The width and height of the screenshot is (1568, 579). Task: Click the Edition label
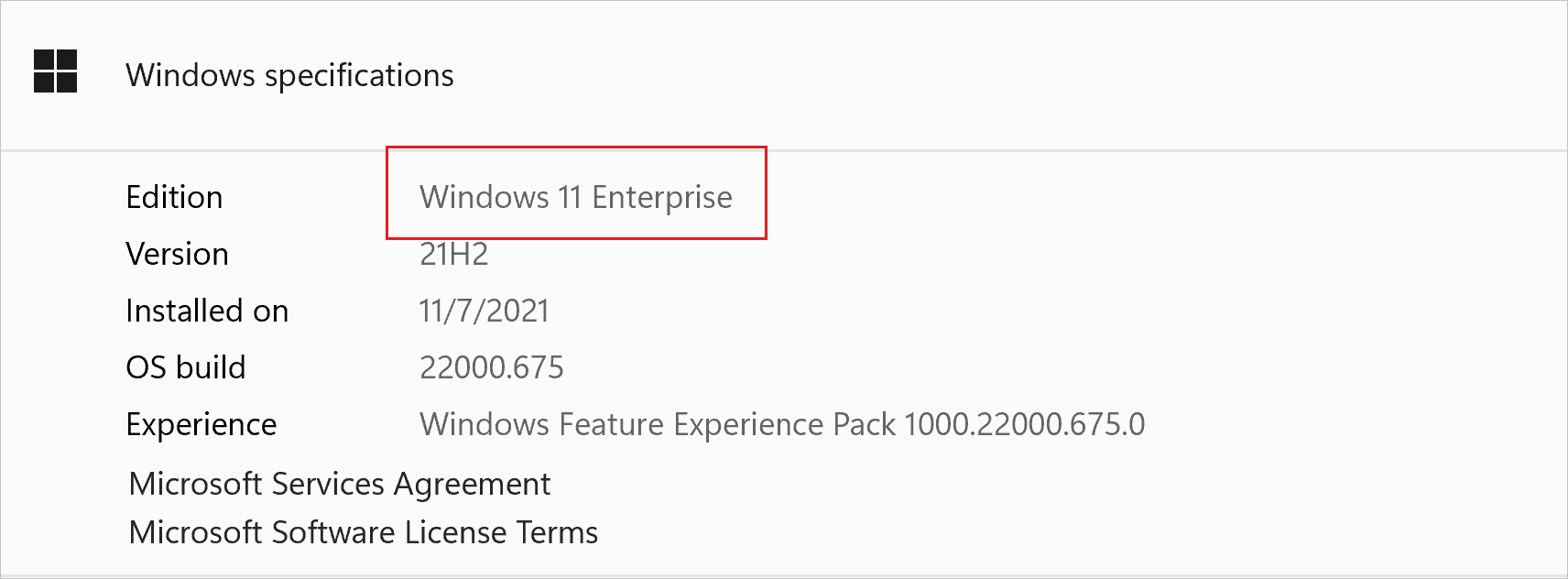(174, 196)
